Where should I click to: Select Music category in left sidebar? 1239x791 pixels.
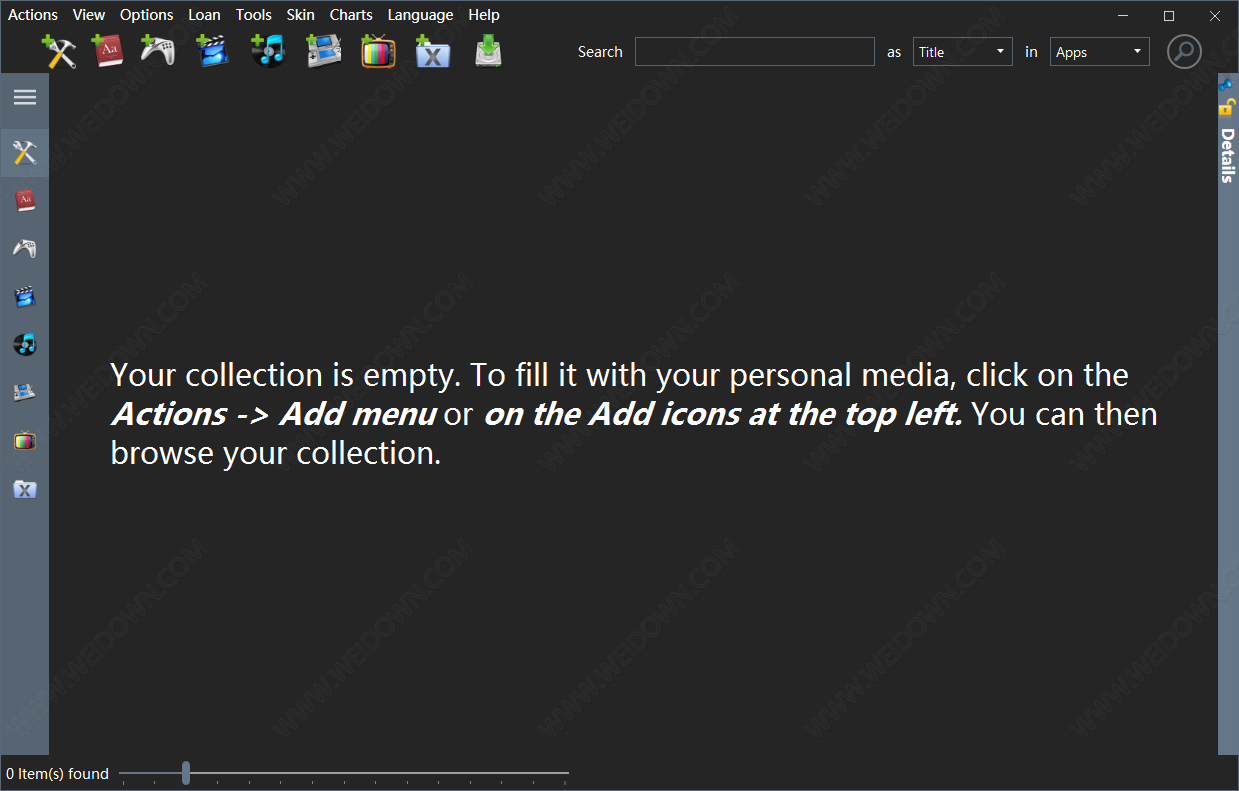[x=25, y=344]
